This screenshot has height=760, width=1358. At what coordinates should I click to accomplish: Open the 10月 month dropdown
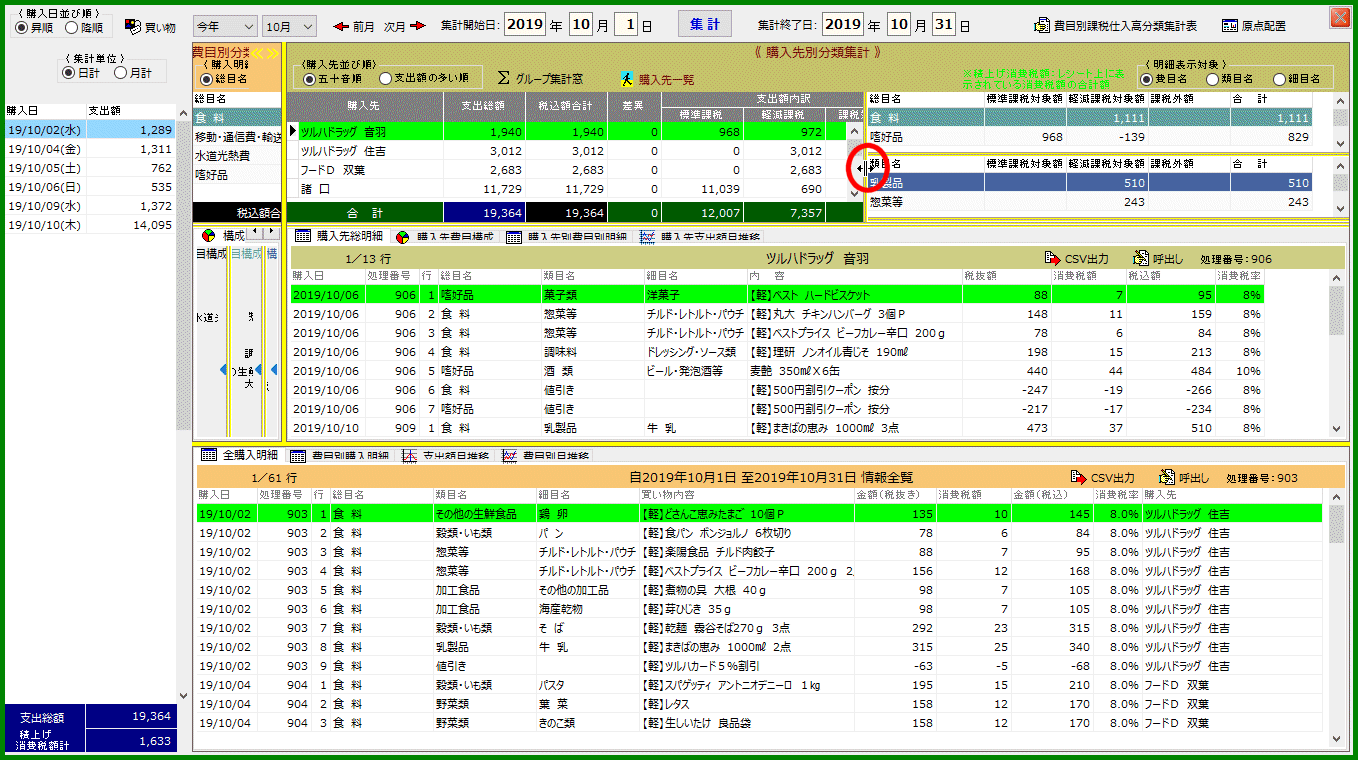[x=289, y=26]
